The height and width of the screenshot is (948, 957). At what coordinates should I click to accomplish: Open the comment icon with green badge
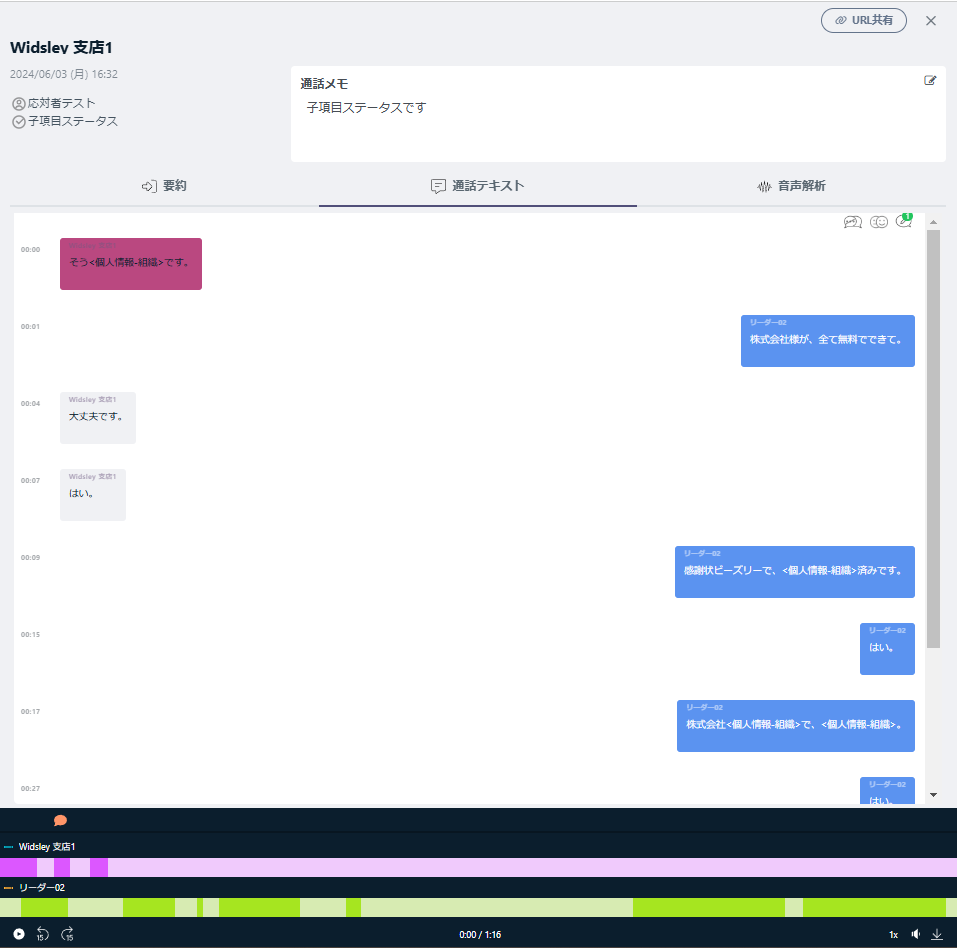(x=904, y=222)
